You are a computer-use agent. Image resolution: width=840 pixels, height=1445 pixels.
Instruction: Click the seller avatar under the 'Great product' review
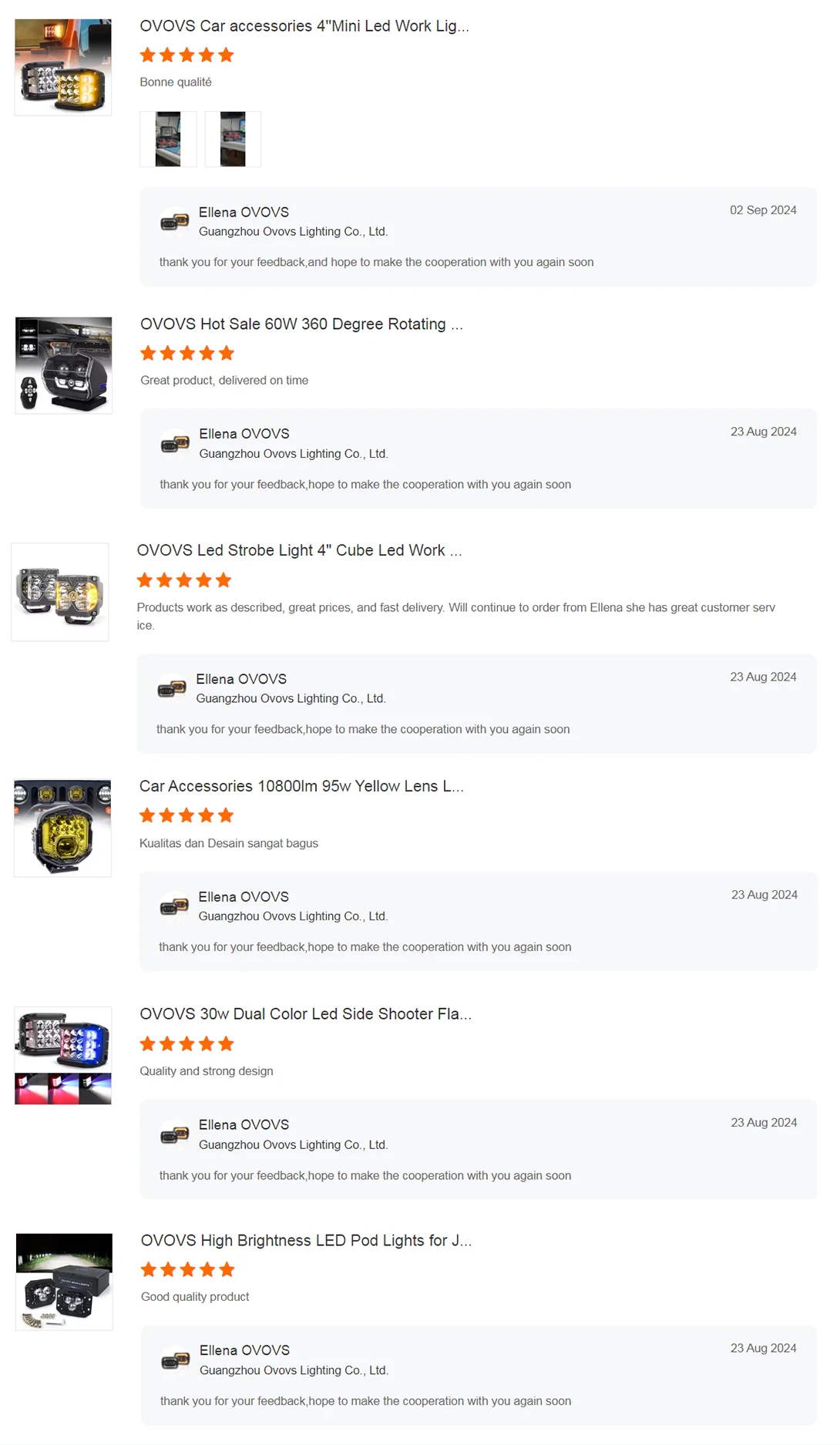coord(175,444)
